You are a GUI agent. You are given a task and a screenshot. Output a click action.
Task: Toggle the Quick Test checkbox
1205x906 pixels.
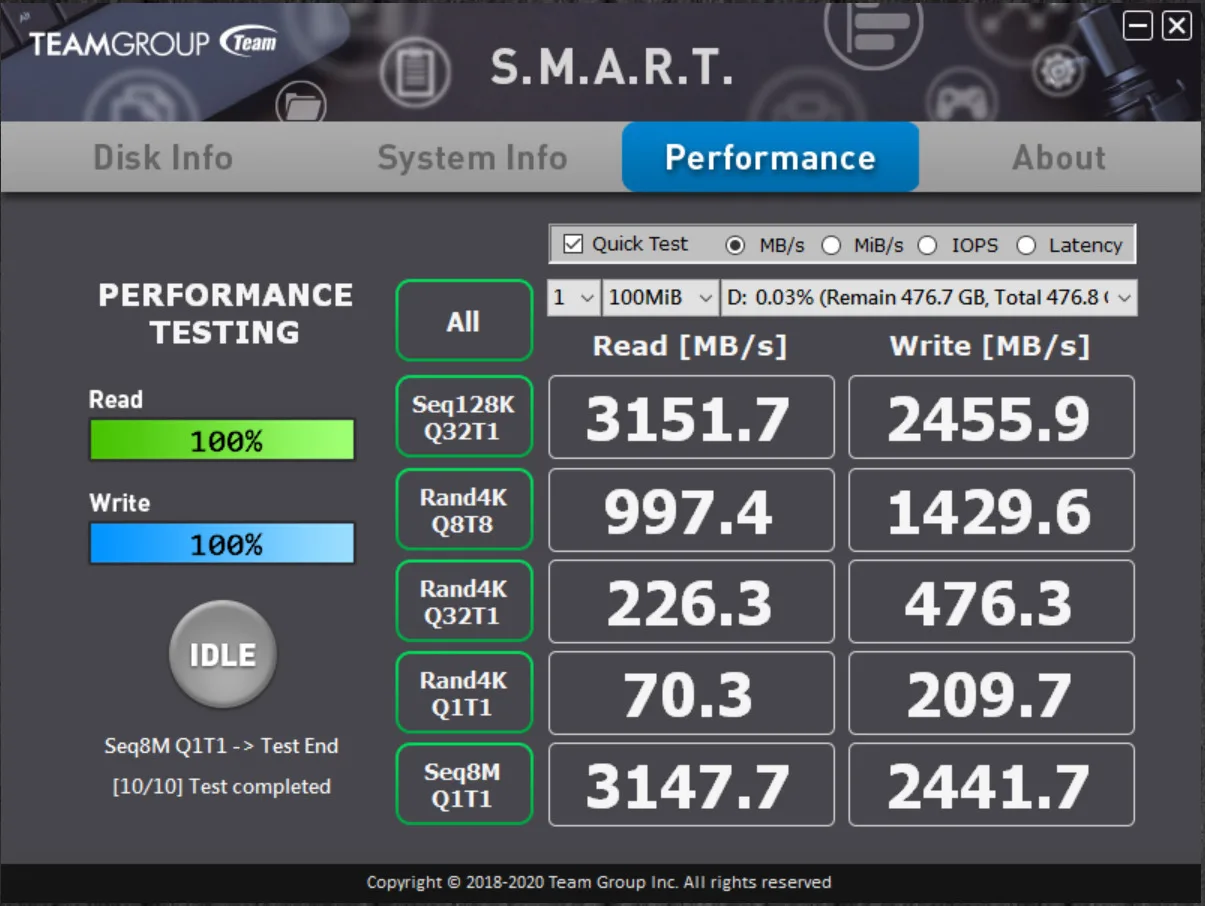click(x=573, y=244)
